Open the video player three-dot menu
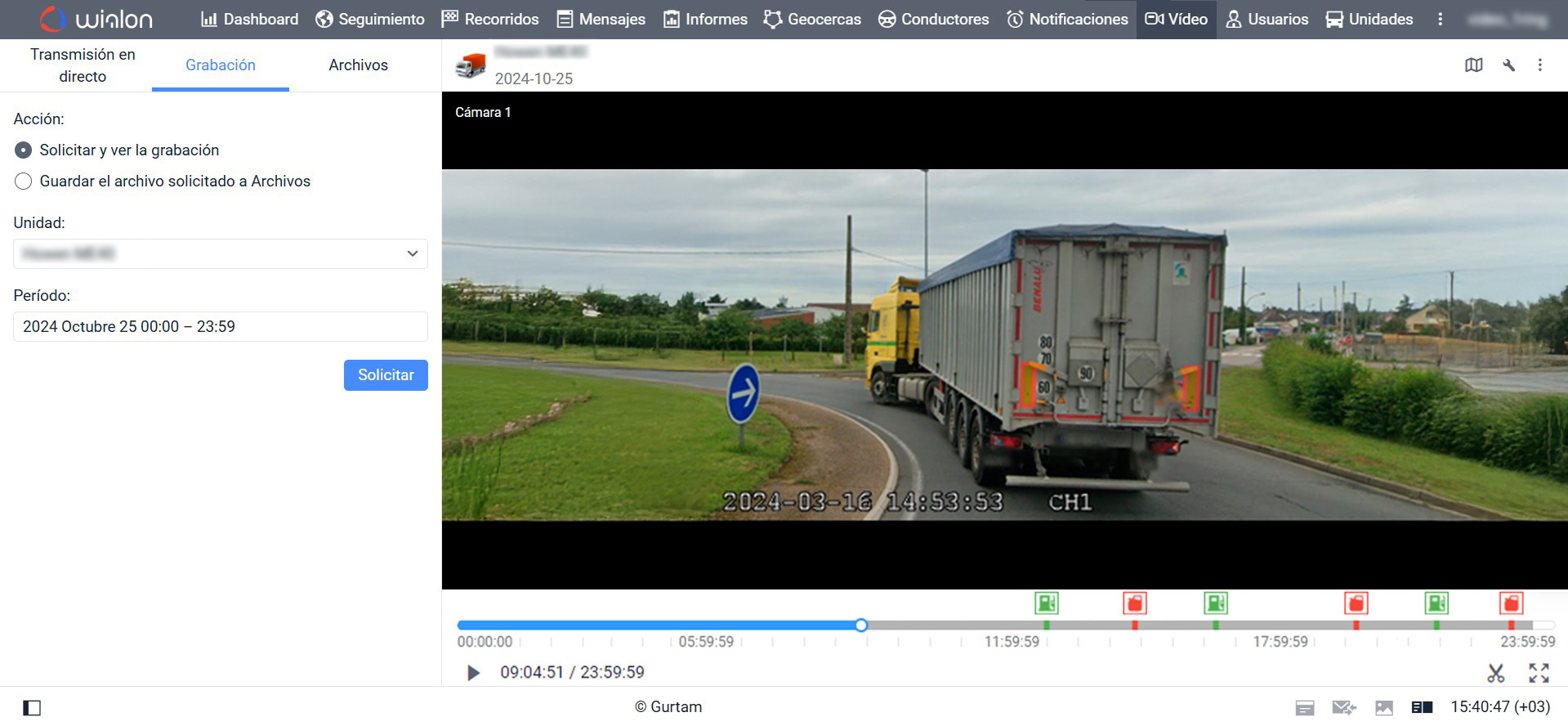This screenshot has width=1568, height=726. pyautogui.click(x=1539, y=65)
